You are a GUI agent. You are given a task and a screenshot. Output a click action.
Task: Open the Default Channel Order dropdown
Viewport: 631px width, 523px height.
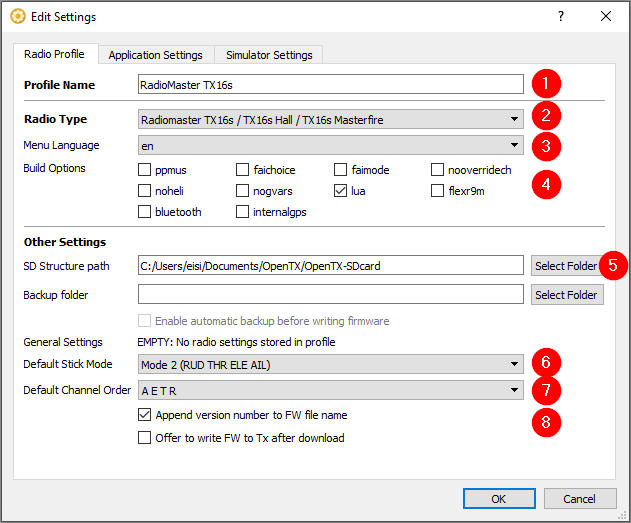[x=331, y=390]
